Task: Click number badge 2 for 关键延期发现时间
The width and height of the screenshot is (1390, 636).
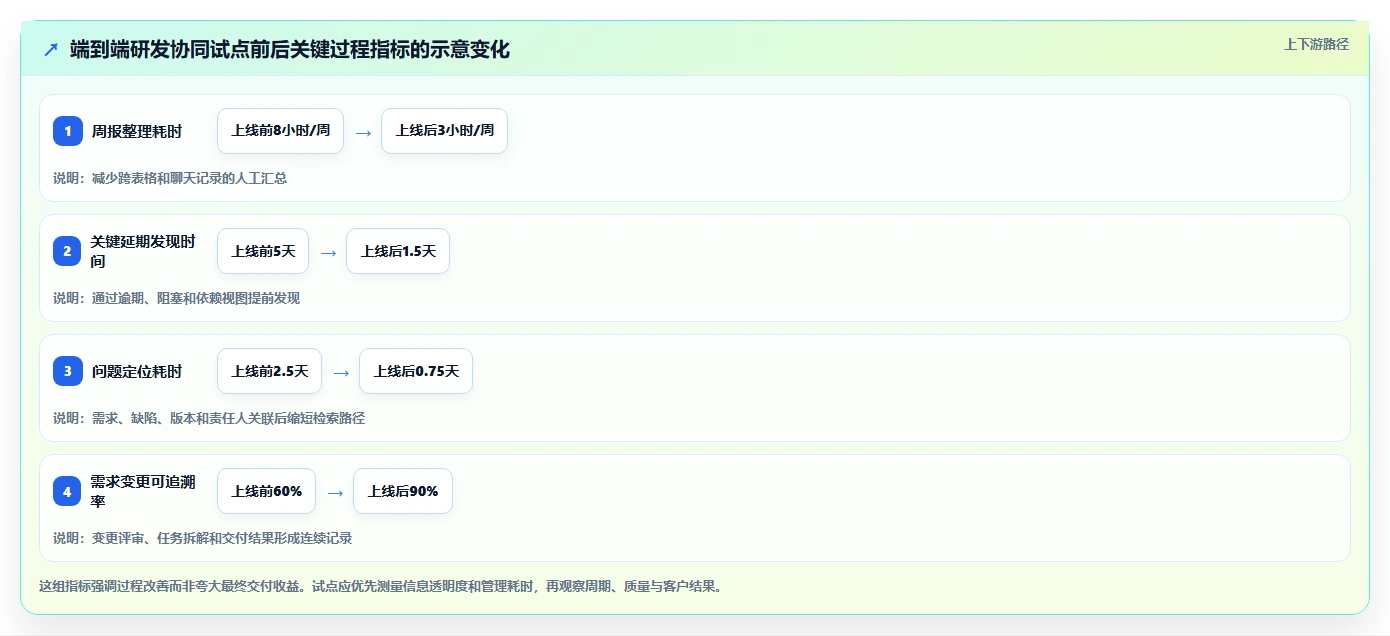Action: 68,251
